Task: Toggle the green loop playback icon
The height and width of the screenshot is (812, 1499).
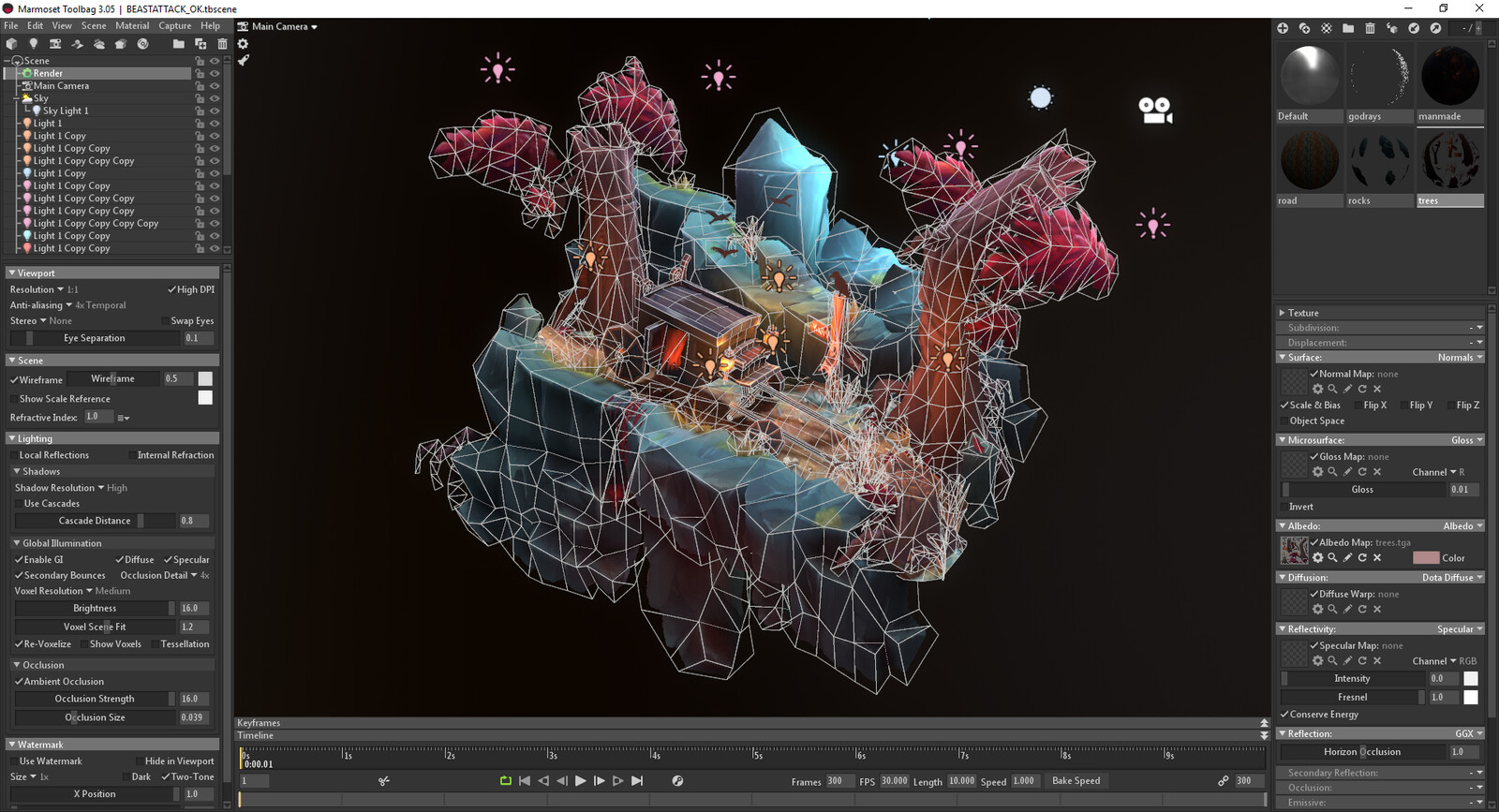Action: point(506,781)
